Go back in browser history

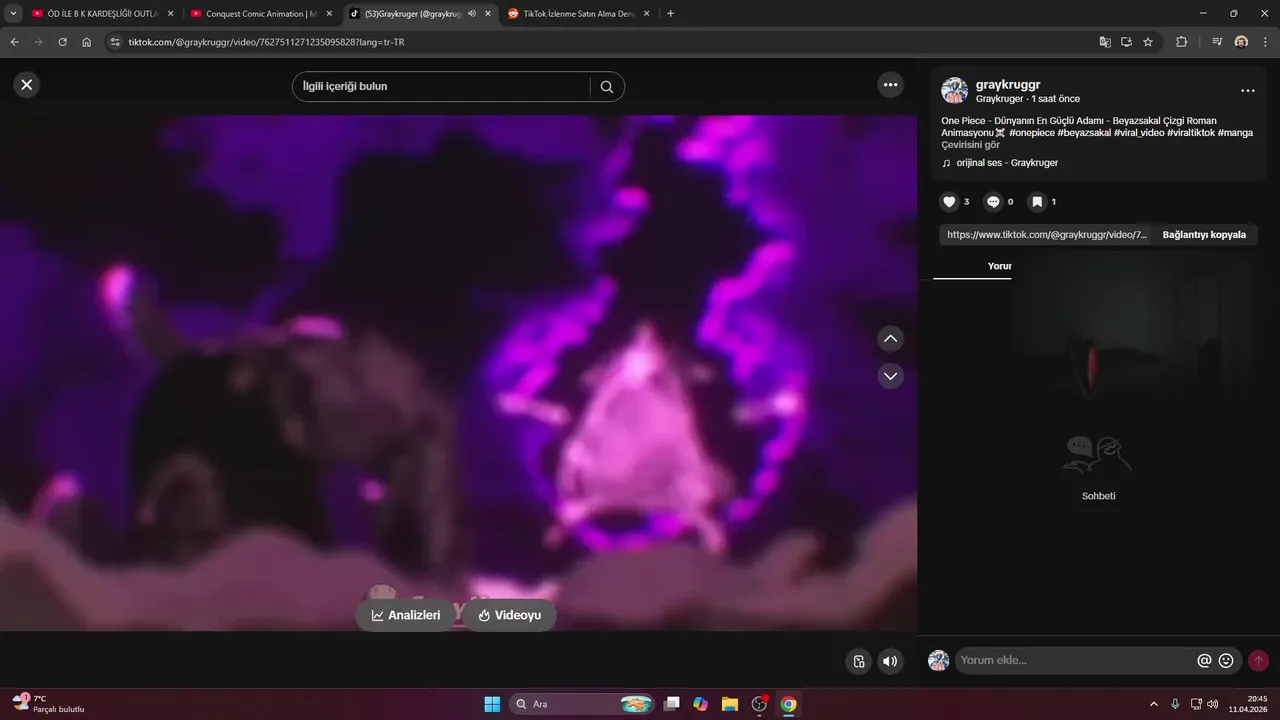click(14, 42)
